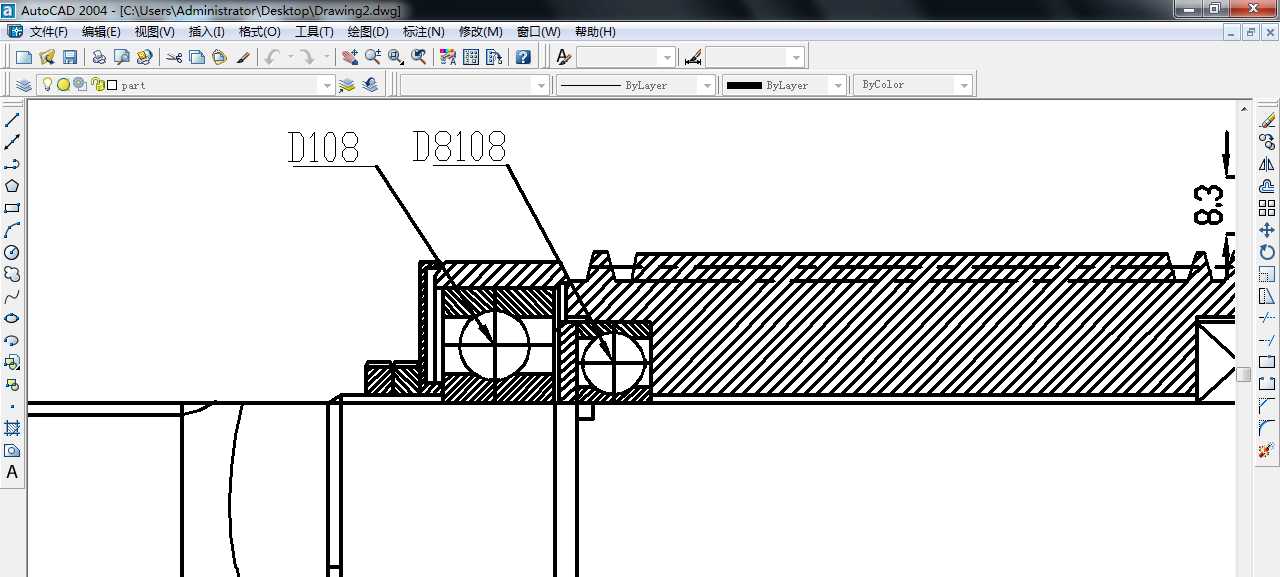This screenshot has height=577, width=1280.
Task: Select the Chamfer tool
Action: tap(1267, 406)
